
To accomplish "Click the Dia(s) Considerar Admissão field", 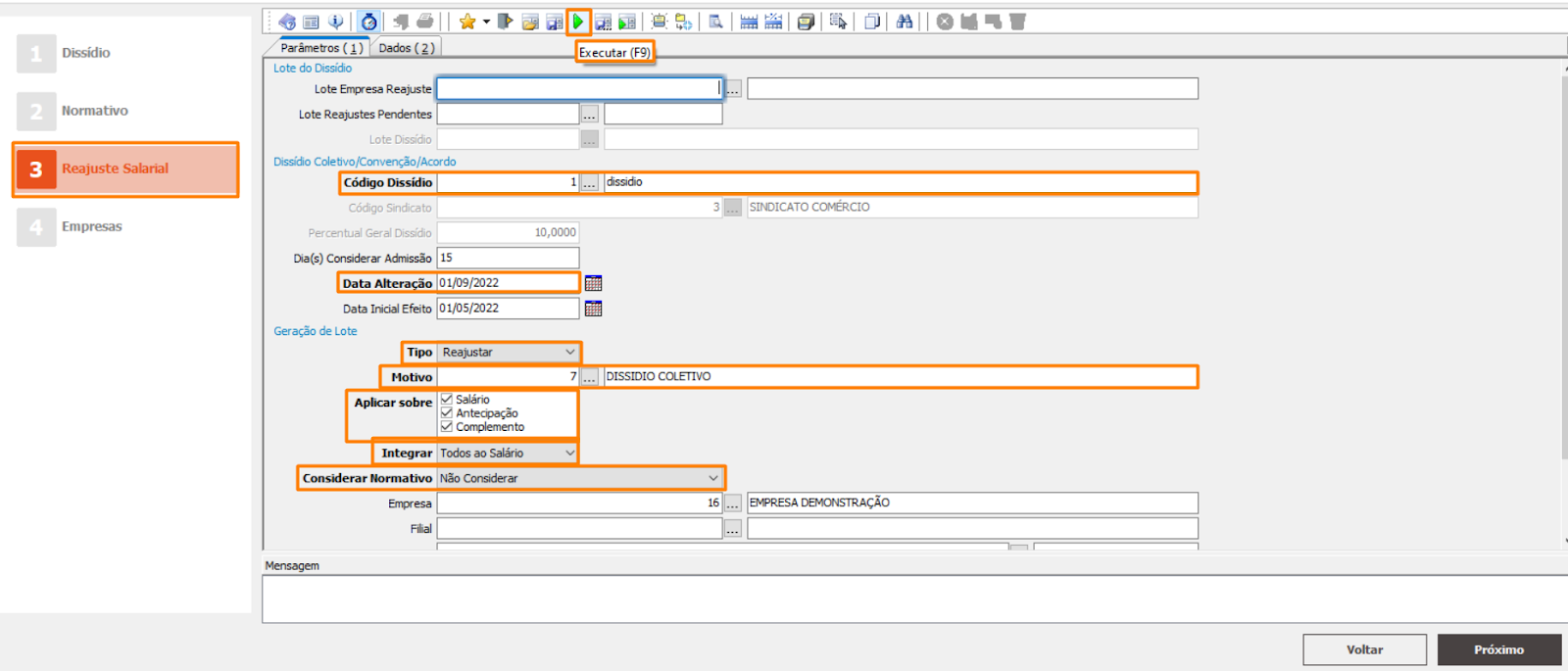I will pyautogui.click(x=508, y=259).
